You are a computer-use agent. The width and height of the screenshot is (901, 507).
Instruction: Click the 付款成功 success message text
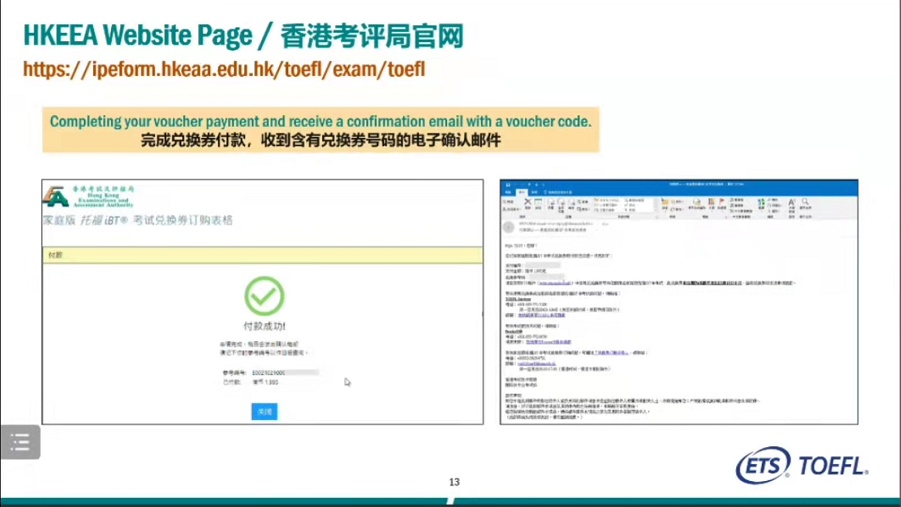[264, 326]
